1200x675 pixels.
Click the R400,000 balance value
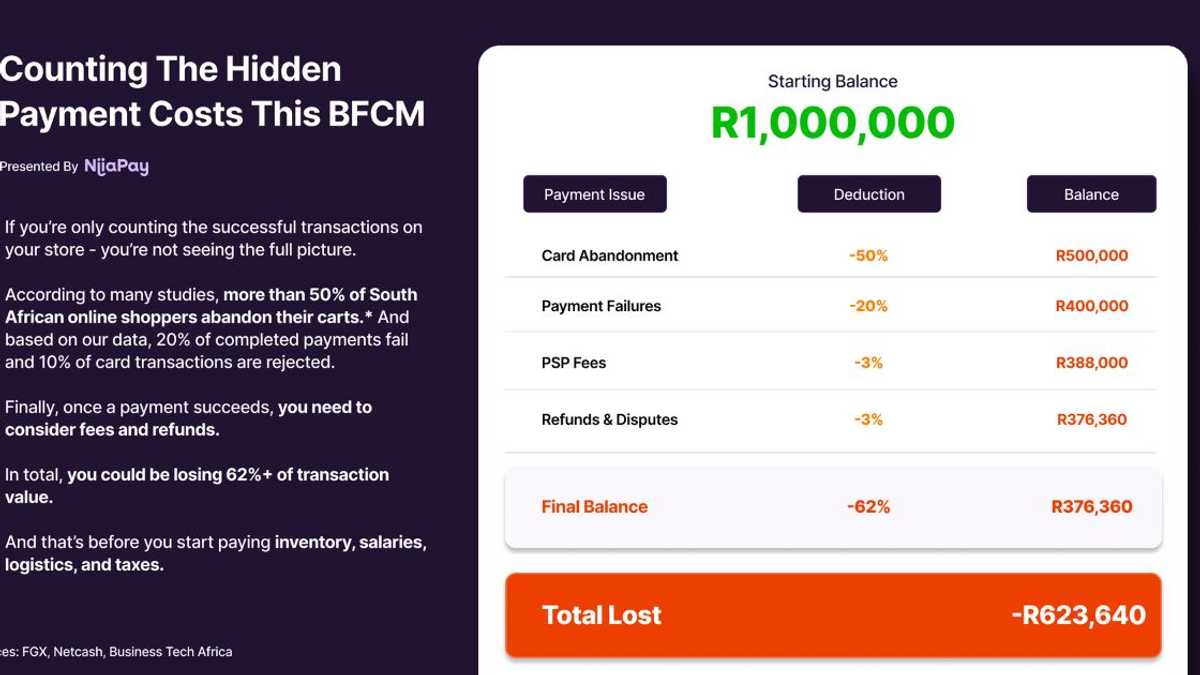pyautogui.click(x=1091, y=306)
